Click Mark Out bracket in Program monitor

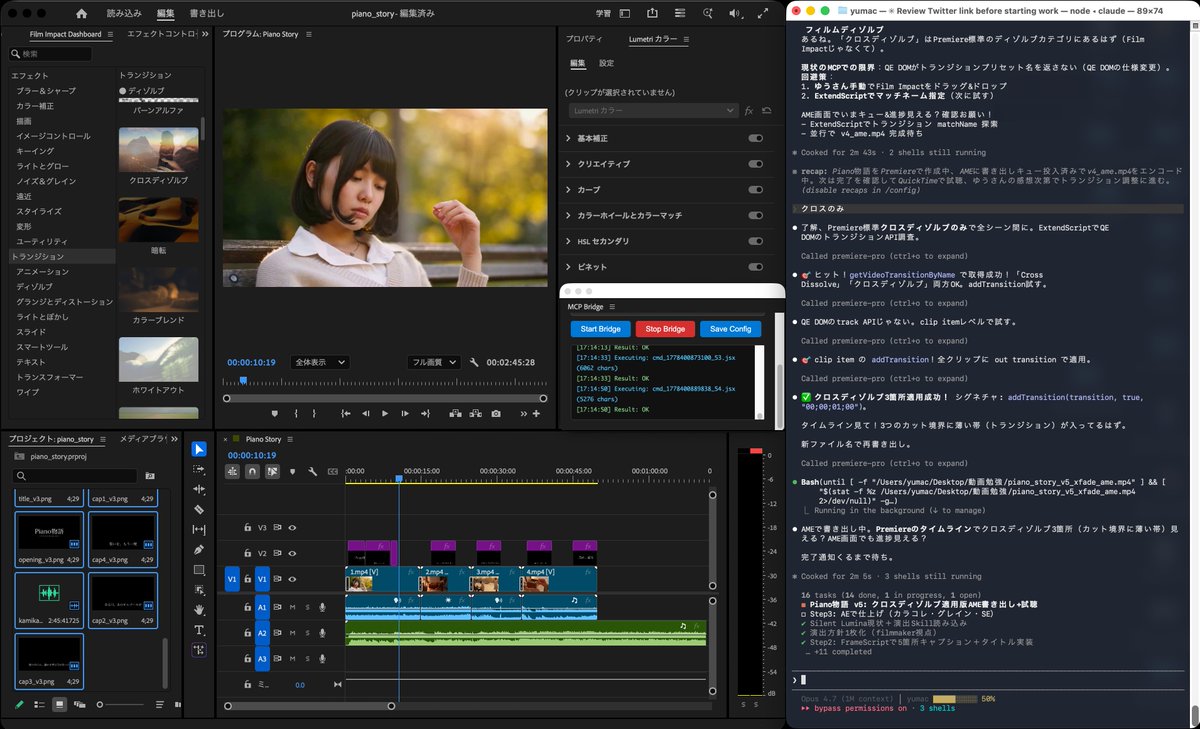pos(314,413)
